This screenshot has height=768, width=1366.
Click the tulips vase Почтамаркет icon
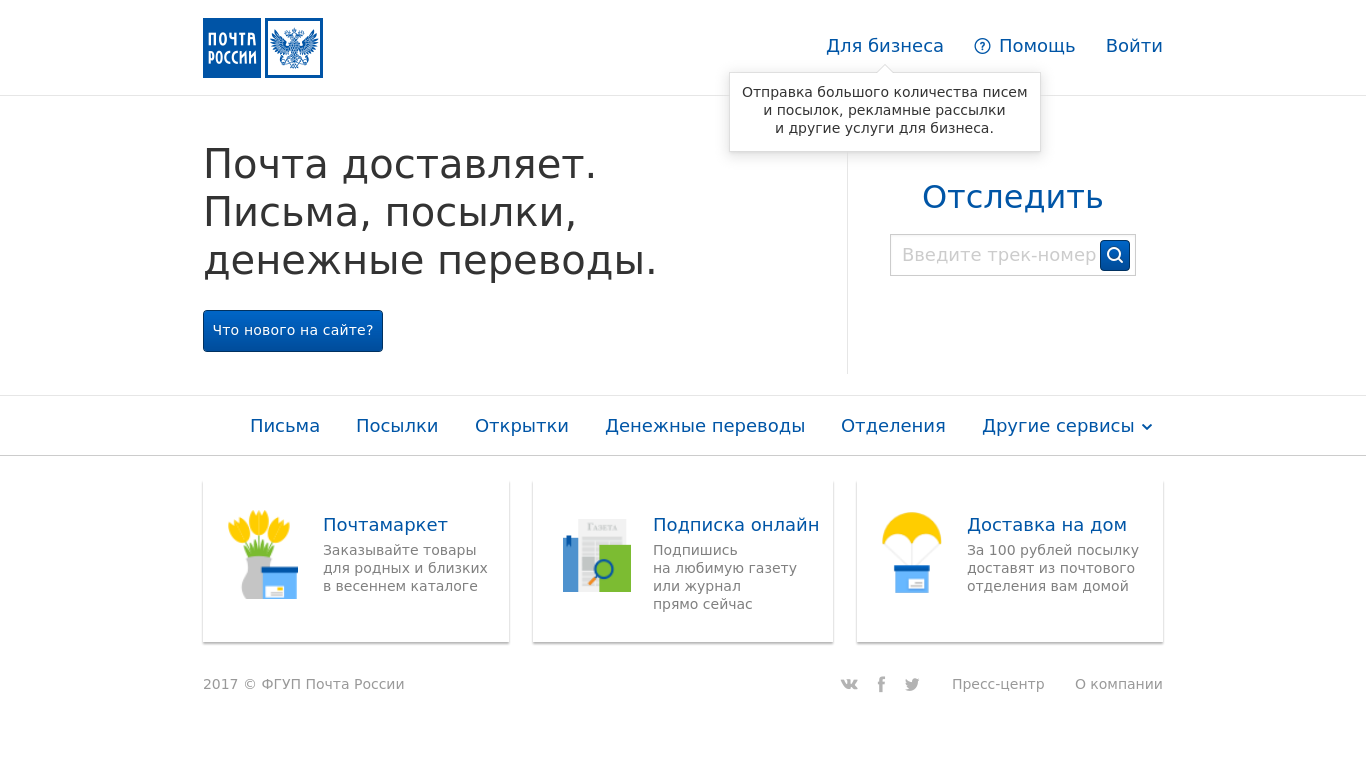(x=263, y=555)
